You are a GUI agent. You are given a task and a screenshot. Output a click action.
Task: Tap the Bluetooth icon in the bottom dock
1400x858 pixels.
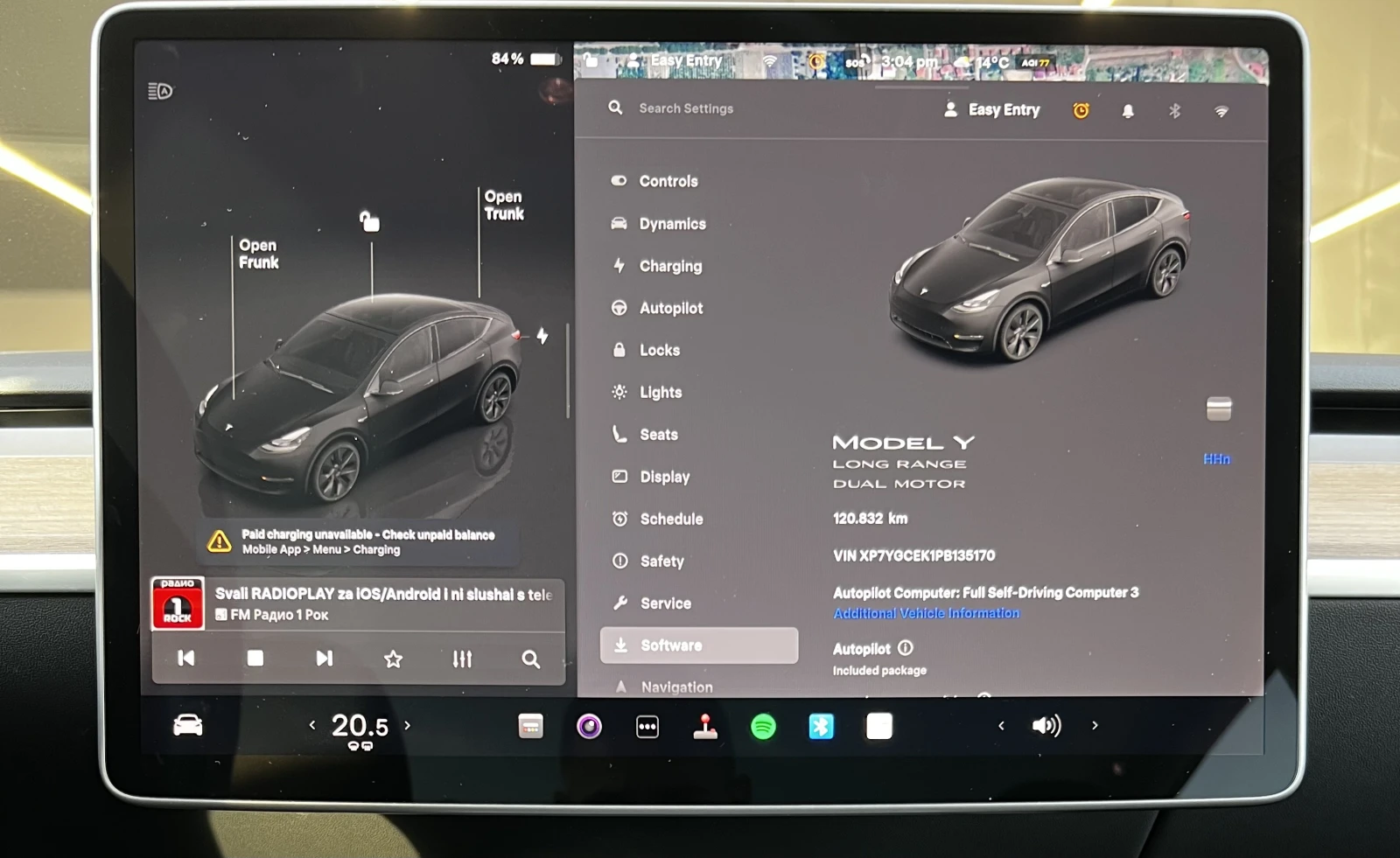pos(821,727)
